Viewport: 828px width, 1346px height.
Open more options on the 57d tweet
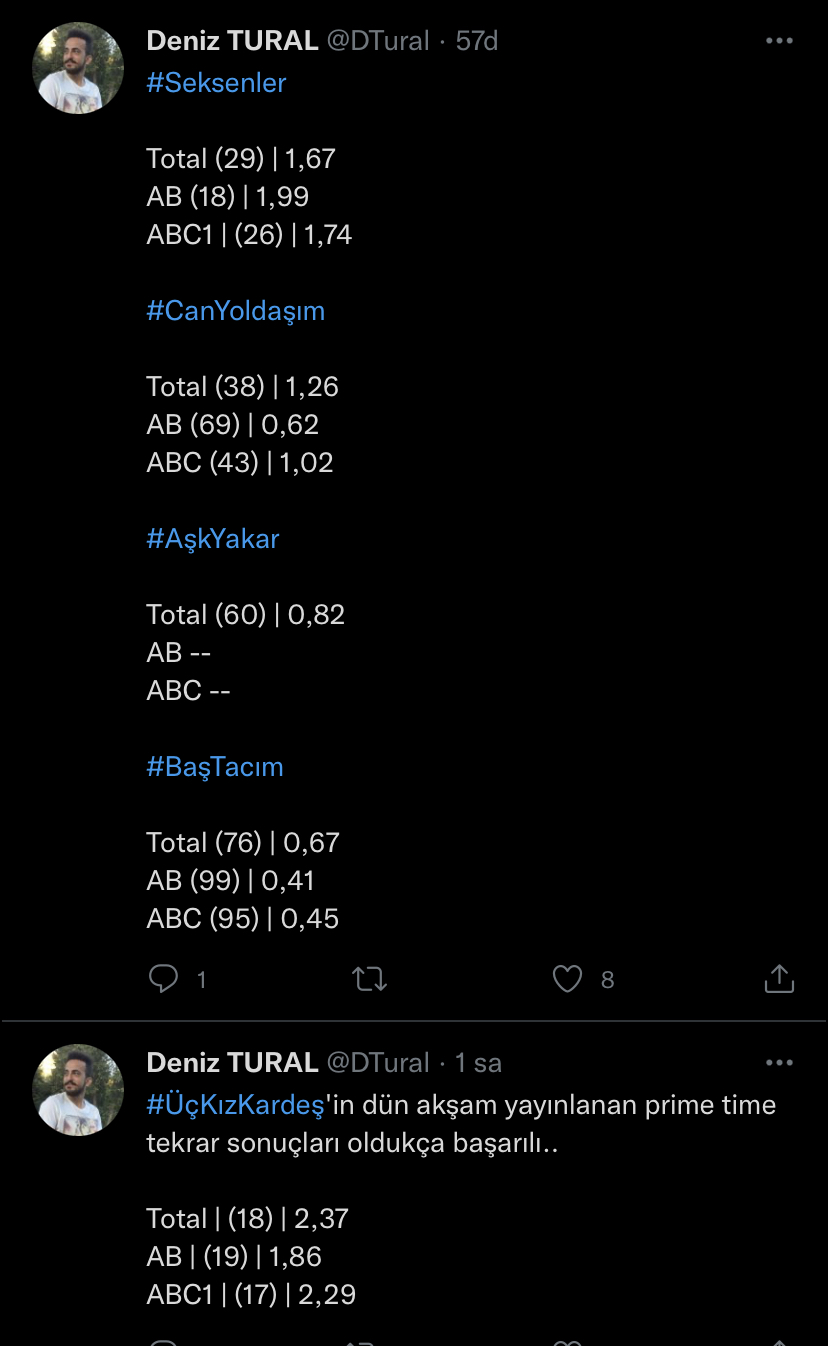click(779, 41)
